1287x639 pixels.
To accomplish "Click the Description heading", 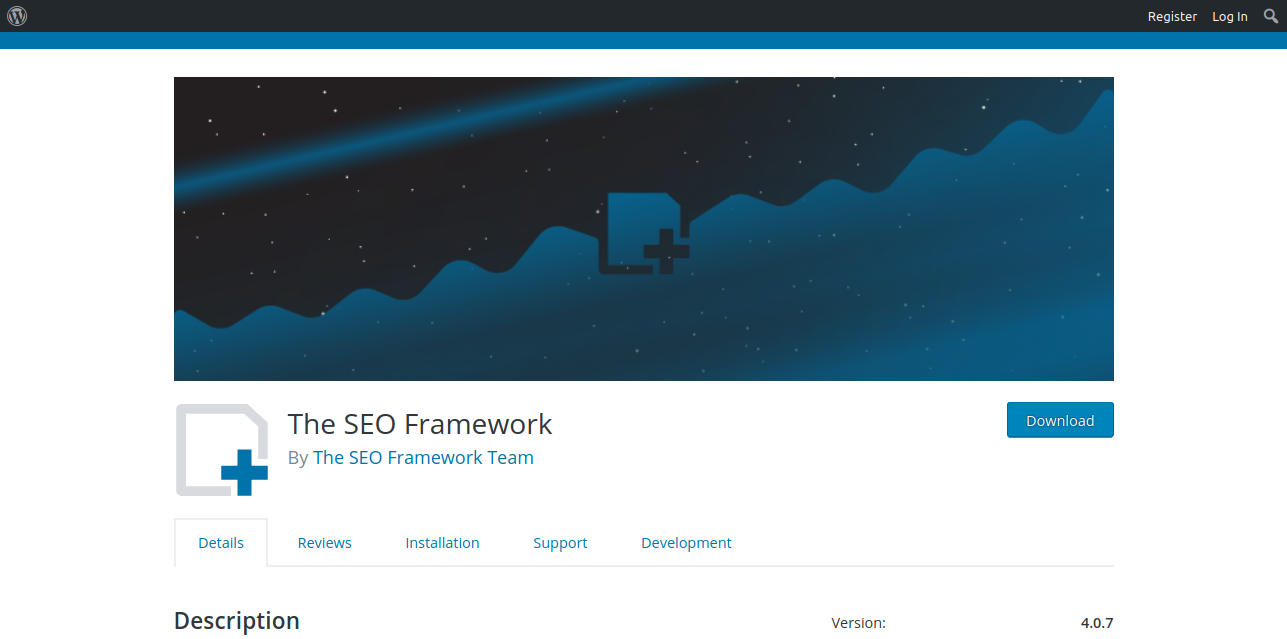I will [237, 621].
